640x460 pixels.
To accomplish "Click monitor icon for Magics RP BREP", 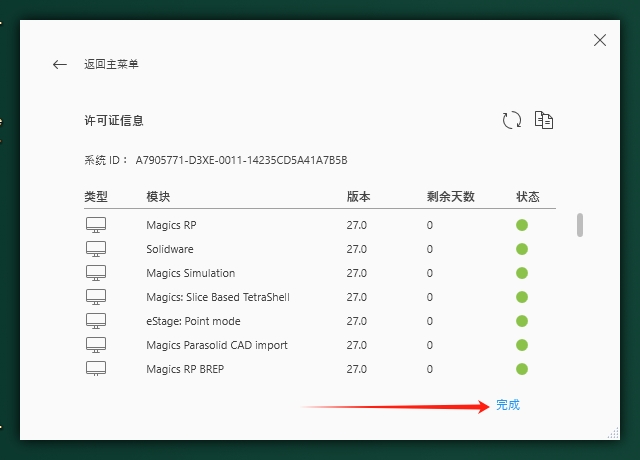I will 96,369.
